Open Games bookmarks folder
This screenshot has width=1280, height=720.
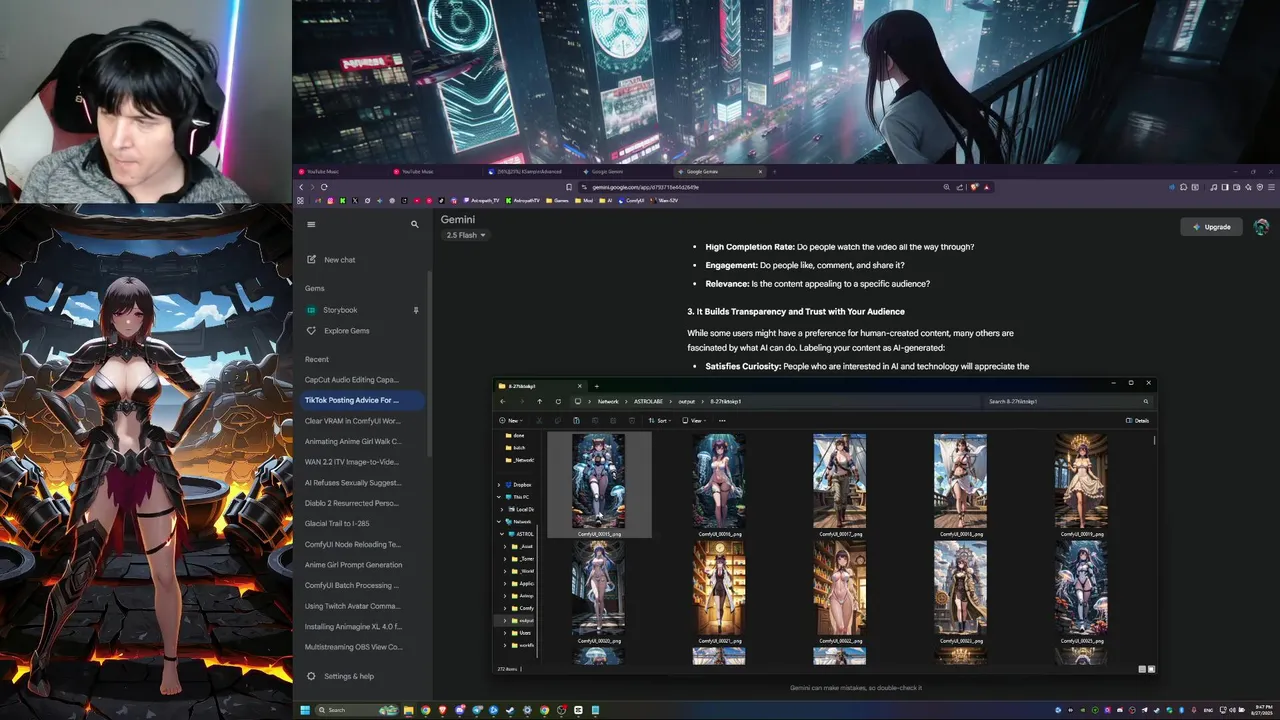click(x=557, y=201)
